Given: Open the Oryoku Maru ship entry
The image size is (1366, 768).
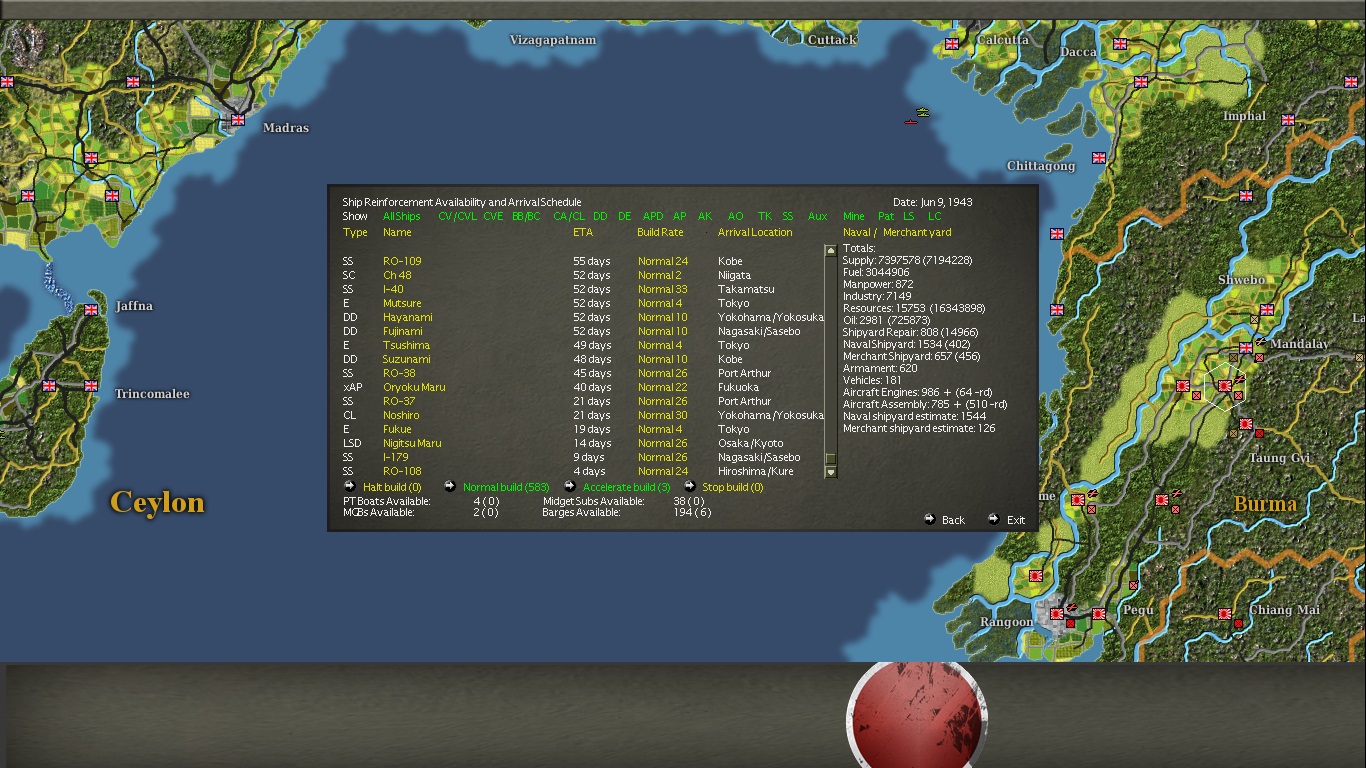Looking at the screenshot, I should [414, 387].
